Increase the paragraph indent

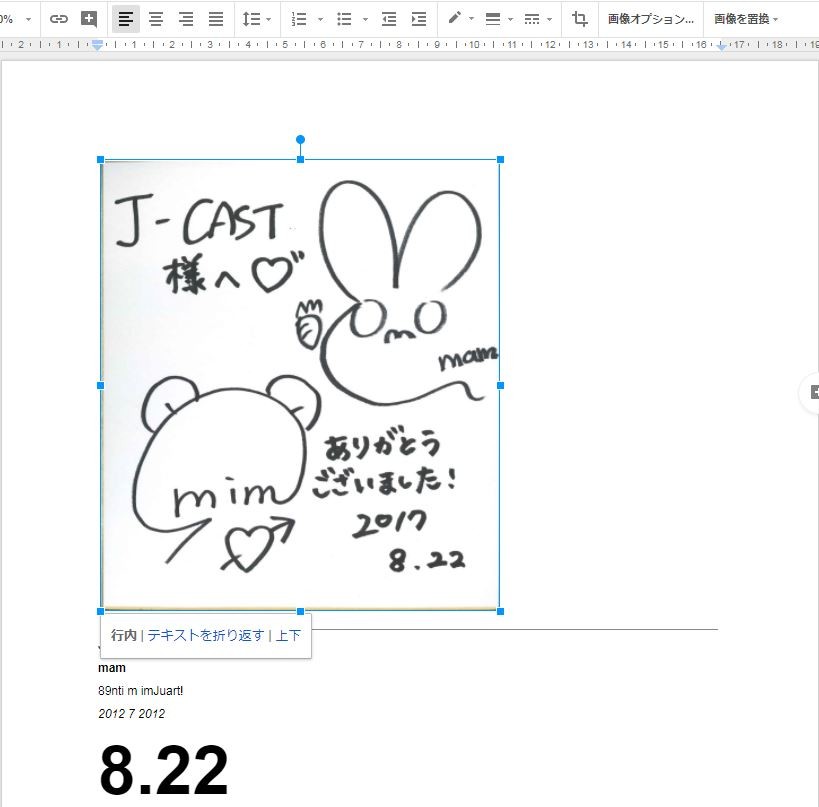click(x=419, y=19)
